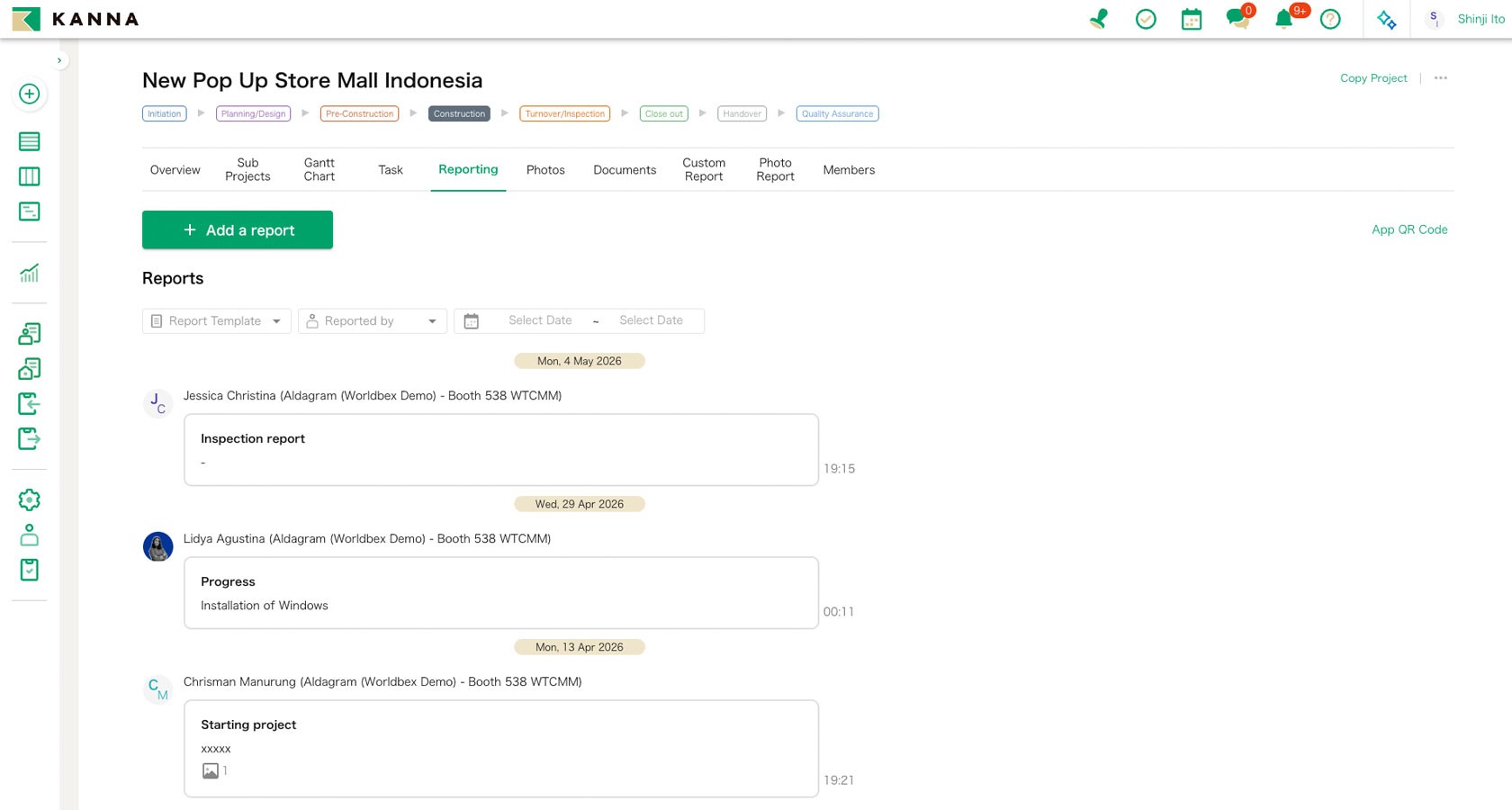Click the import clipboard sidebar icon

pyautogui.click(x=30, y=404)
